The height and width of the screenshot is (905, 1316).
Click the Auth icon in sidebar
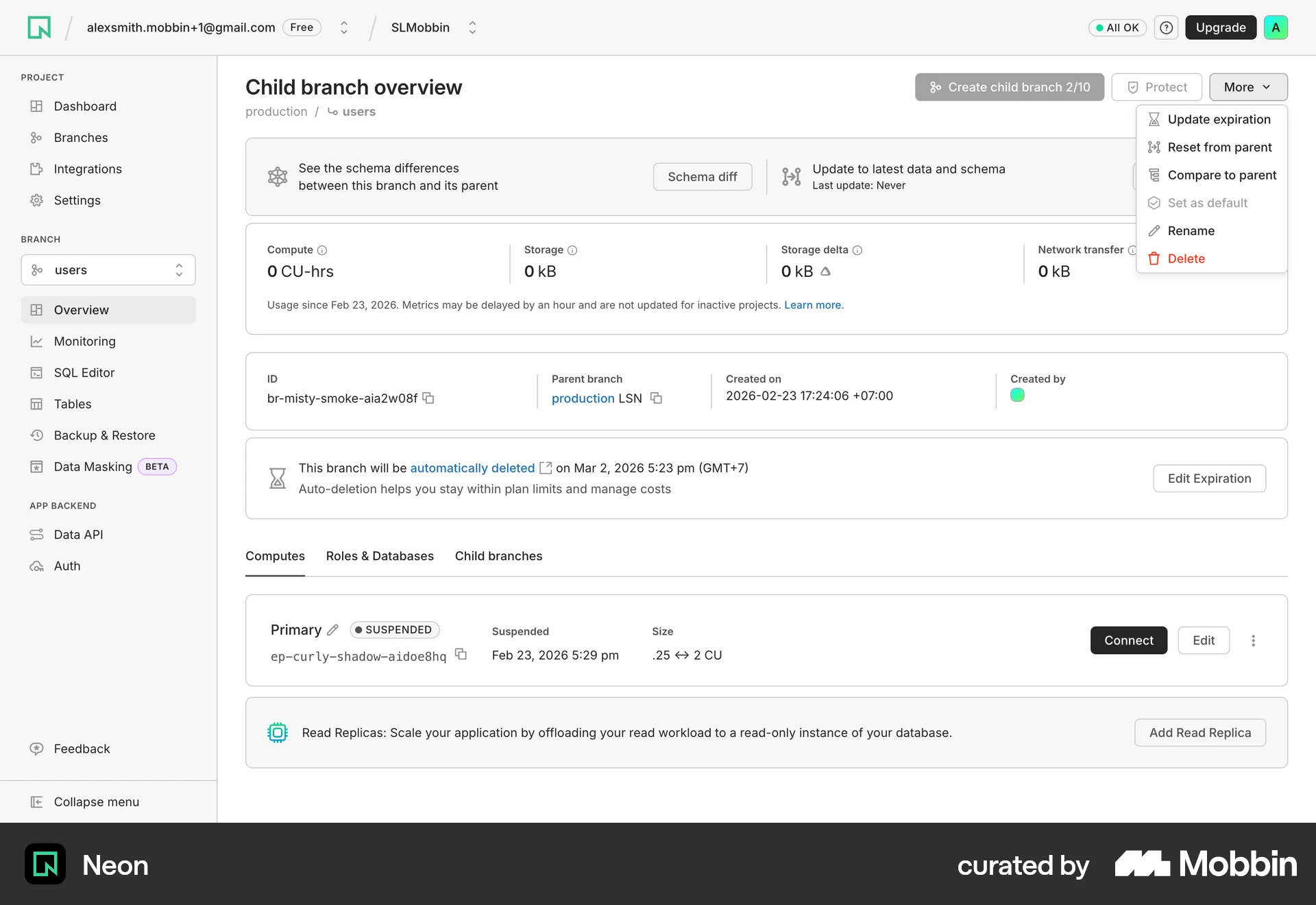tap(37, 566)
